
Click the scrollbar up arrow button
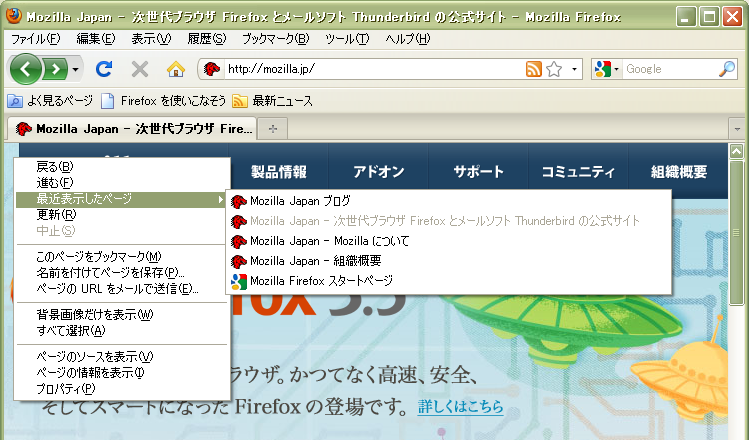737,151
